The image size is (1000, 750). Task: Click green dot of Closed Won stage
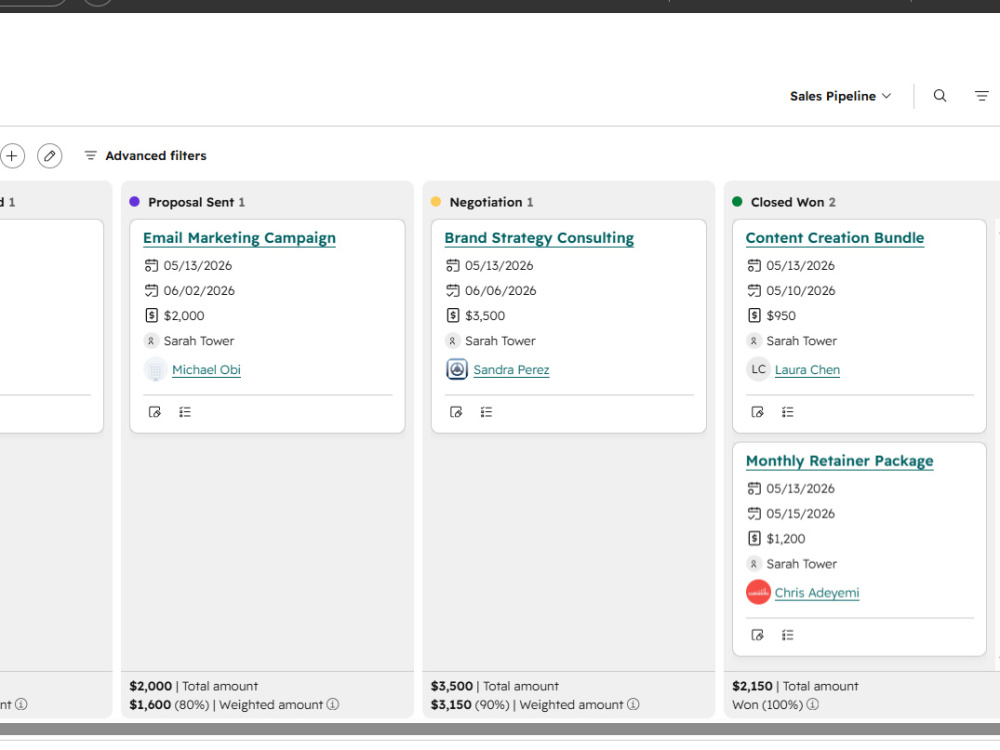pyautogui.click(x=737, y=202)
